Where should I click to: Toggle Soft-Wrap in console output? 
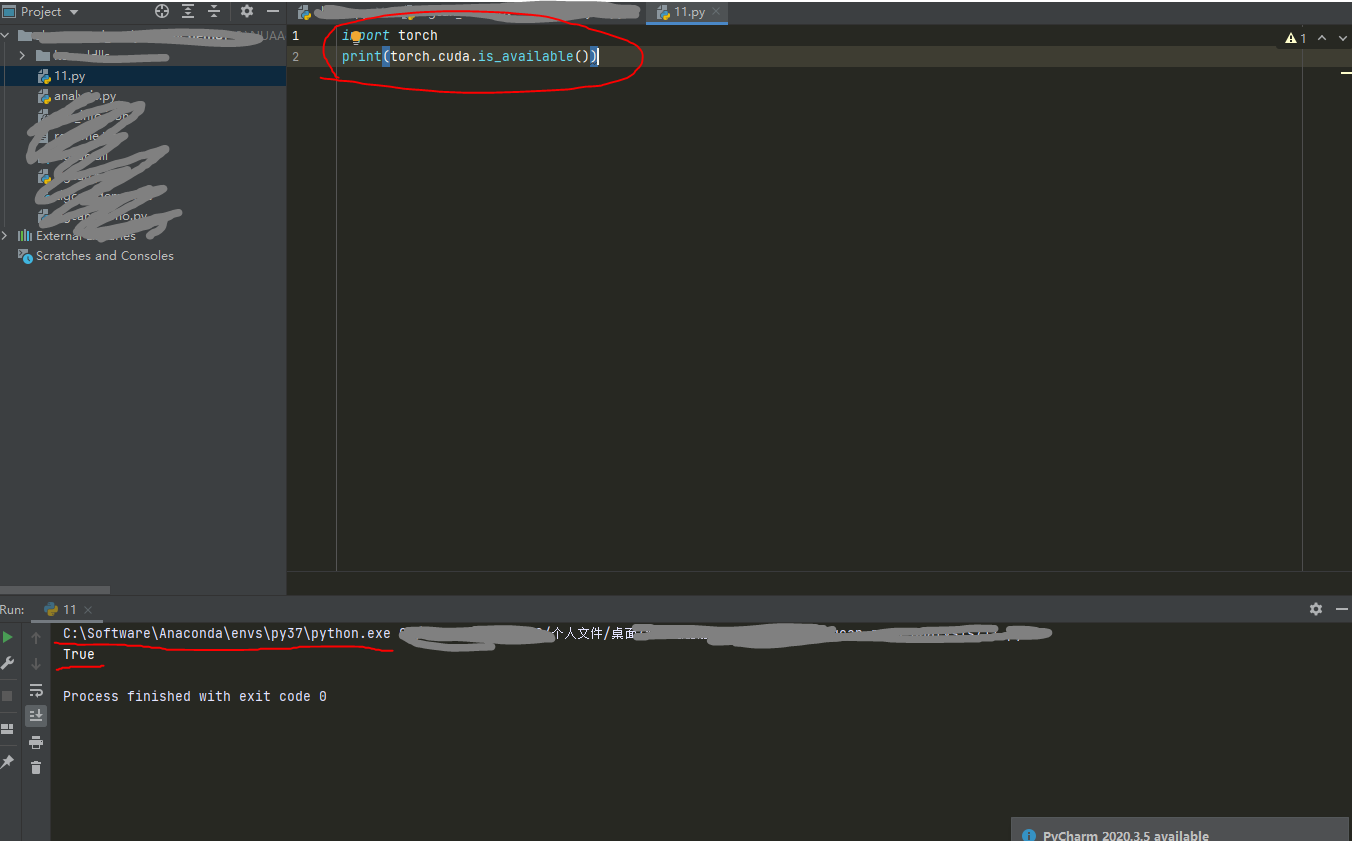(36, 690)
